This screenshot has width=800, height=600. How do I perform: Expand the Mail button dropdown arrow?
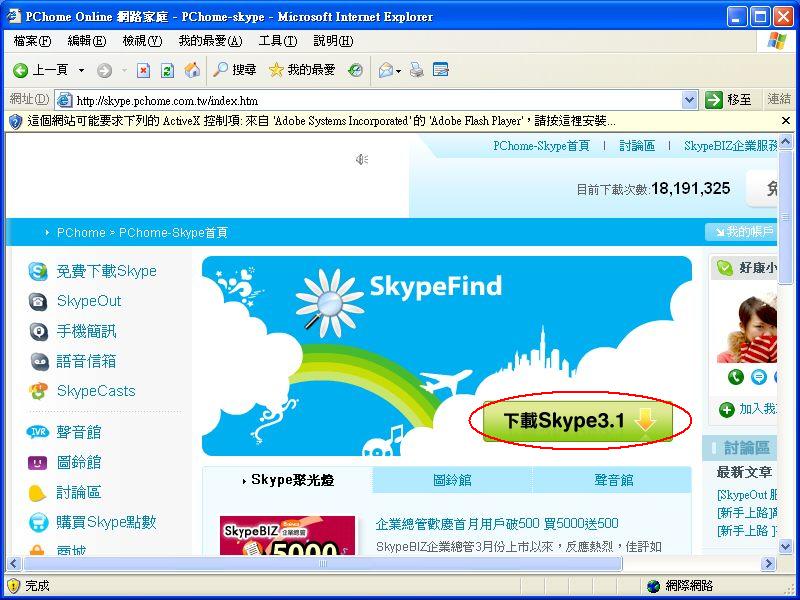(x=398, y=71)
